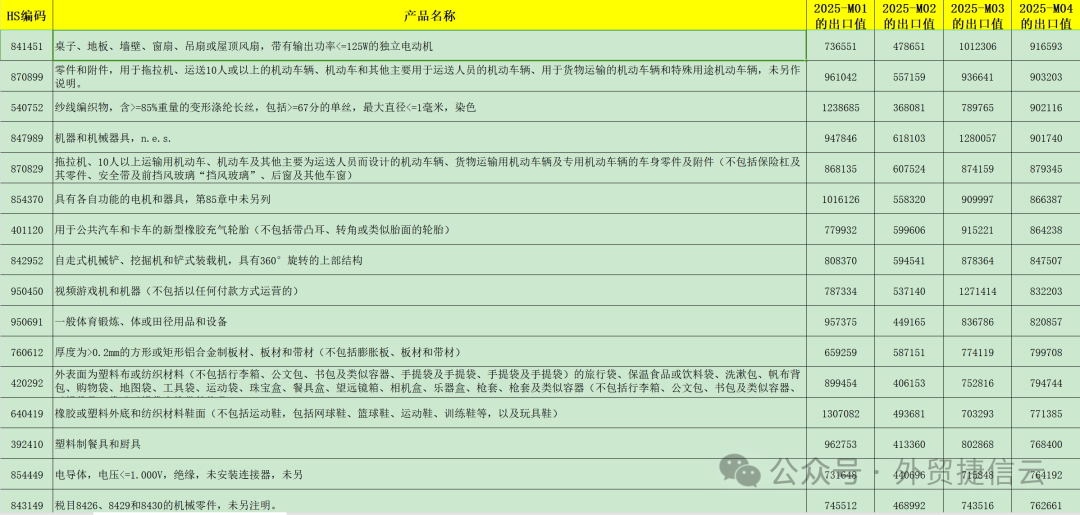
Task: Select HS code cell 950691
Action: coord(26,322)
